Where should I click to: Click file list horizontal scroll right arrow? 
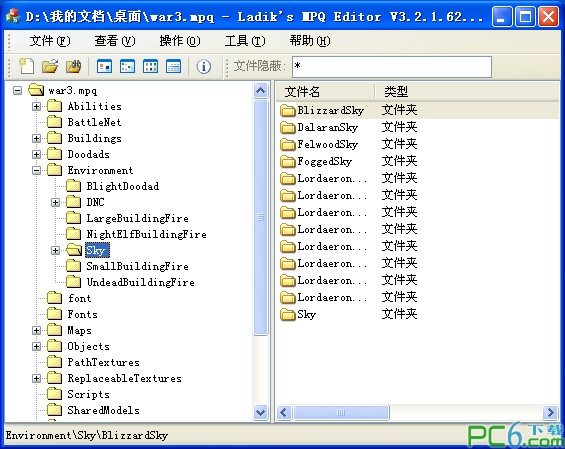(551, 412)
